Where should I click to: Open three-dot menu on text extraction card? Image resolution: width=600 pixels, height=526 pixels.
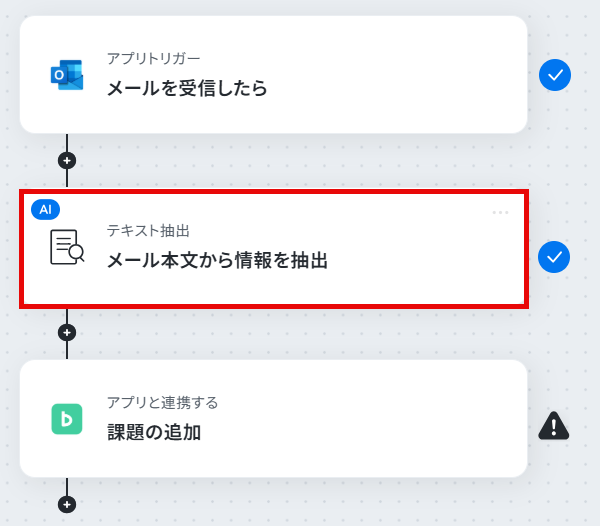pyautogui.click(x=500, y=212)
